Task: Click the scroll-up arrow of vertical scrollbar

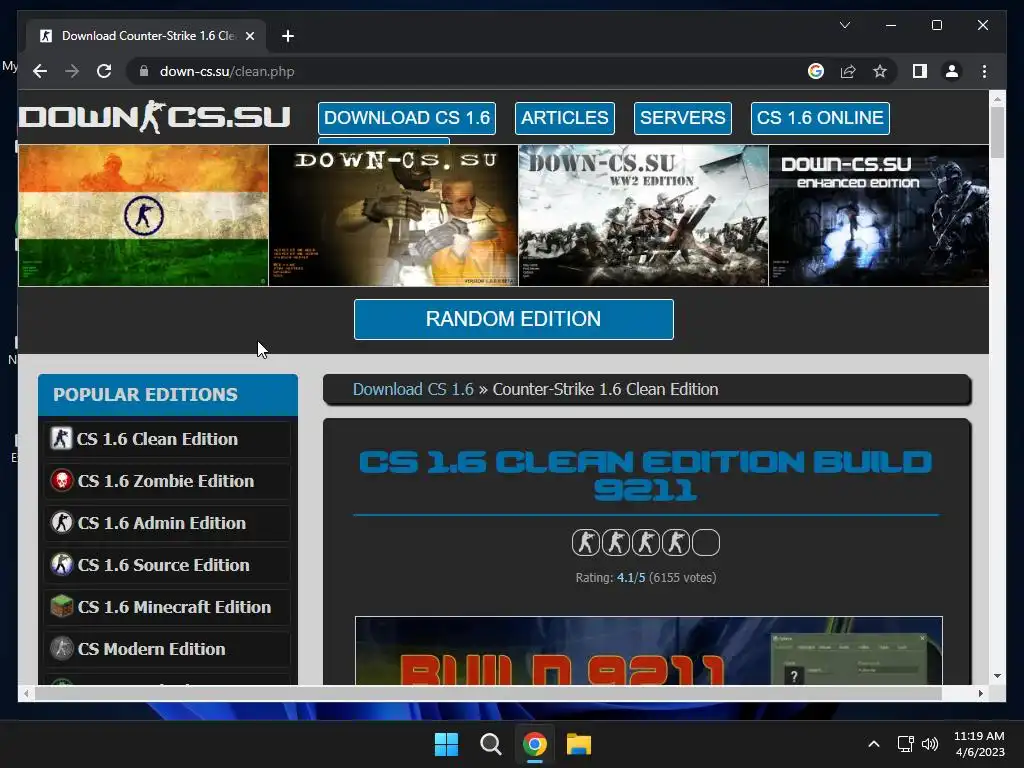Action: (x=997, y=99)
